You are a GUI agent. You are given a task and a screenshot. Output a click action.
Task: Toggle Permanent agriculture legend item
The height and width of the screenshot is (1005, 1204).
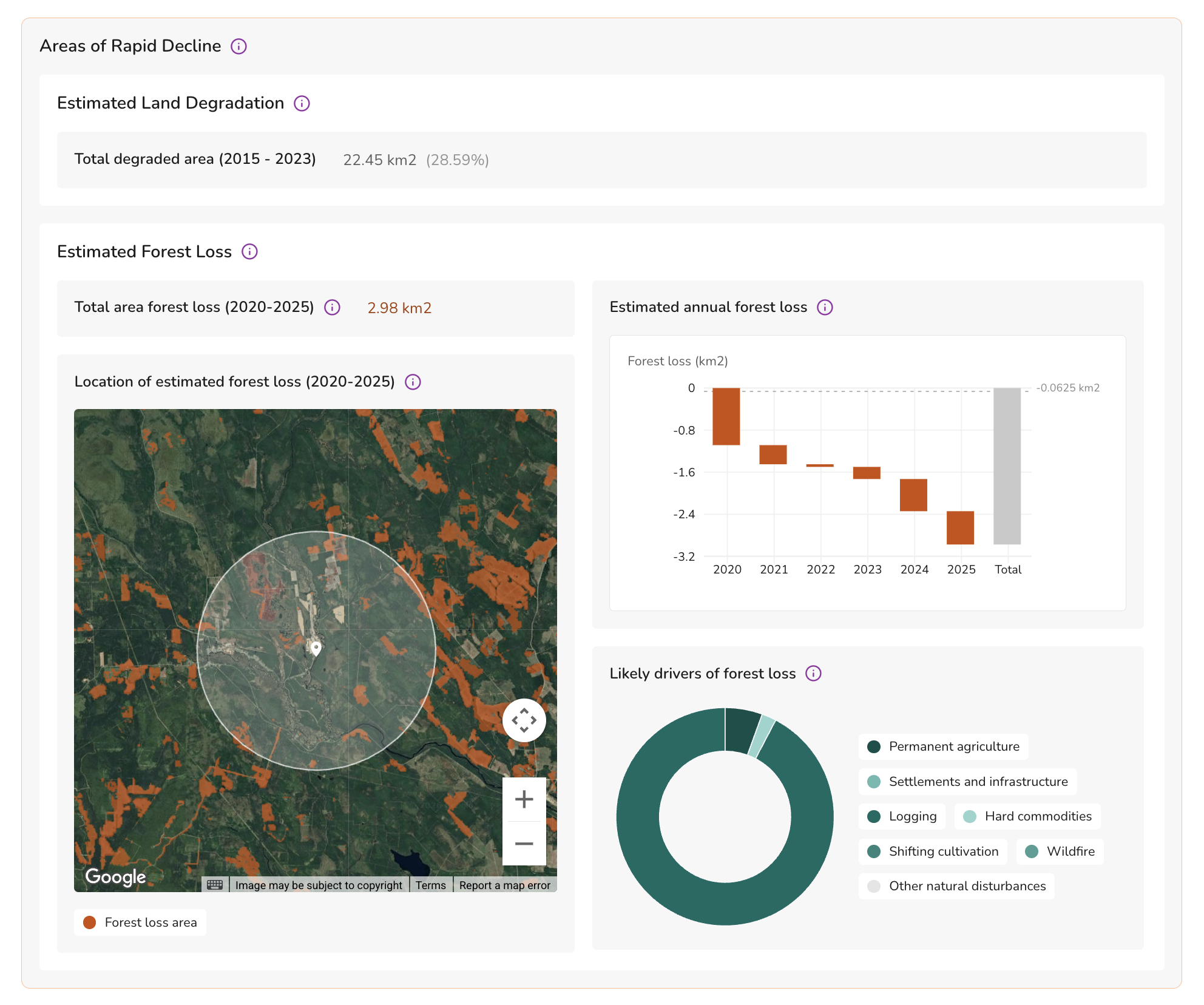[x=944, y=746]
